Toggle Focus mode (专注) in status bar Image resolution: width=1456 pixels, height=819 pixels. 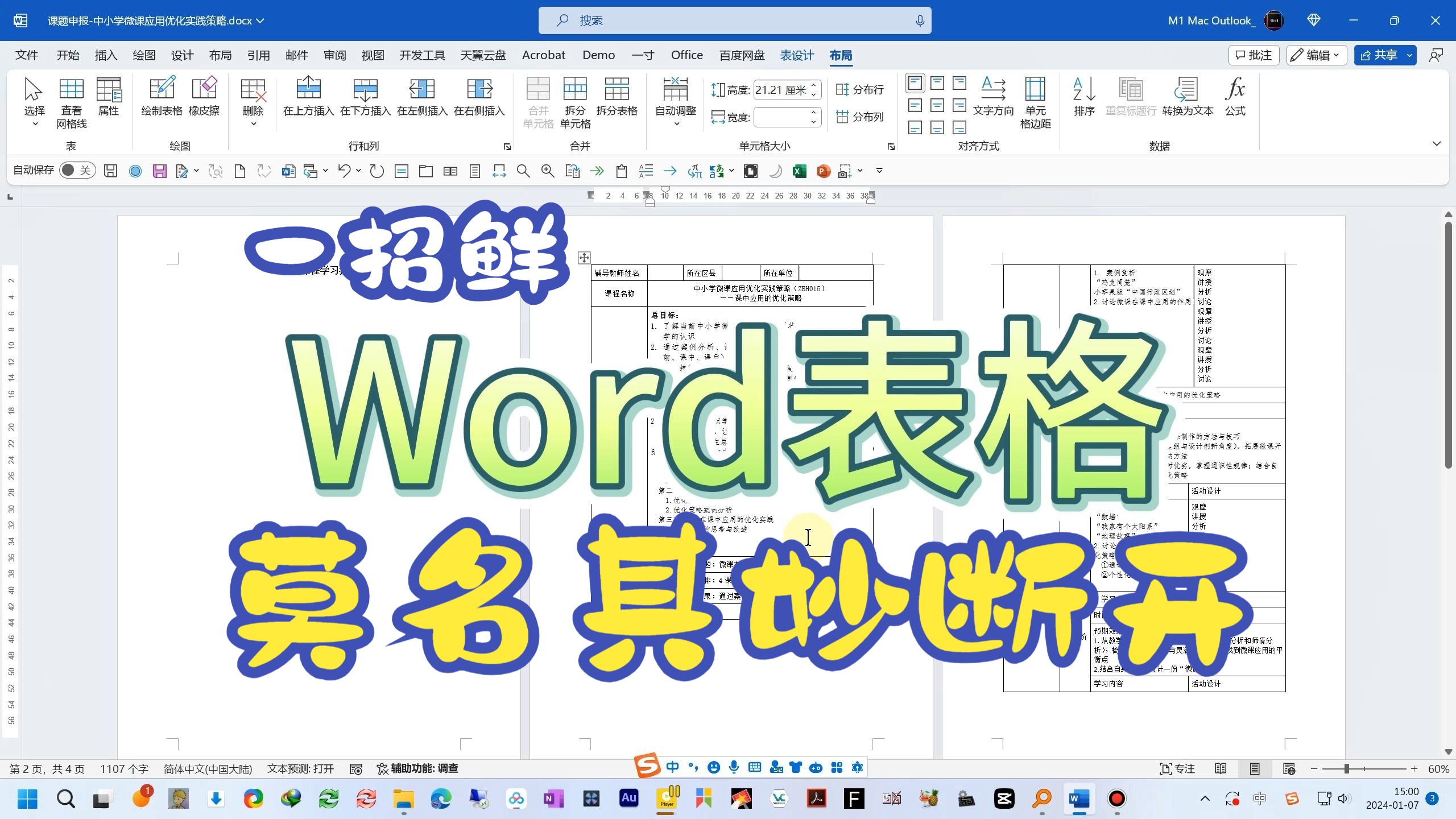(1177, 769)
